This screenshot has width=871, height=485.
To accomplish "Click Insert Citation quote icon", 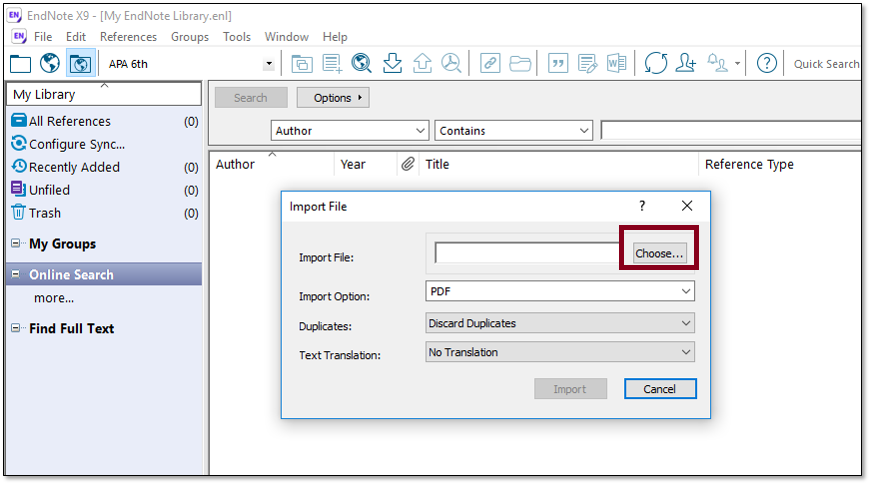I will 558,63.
